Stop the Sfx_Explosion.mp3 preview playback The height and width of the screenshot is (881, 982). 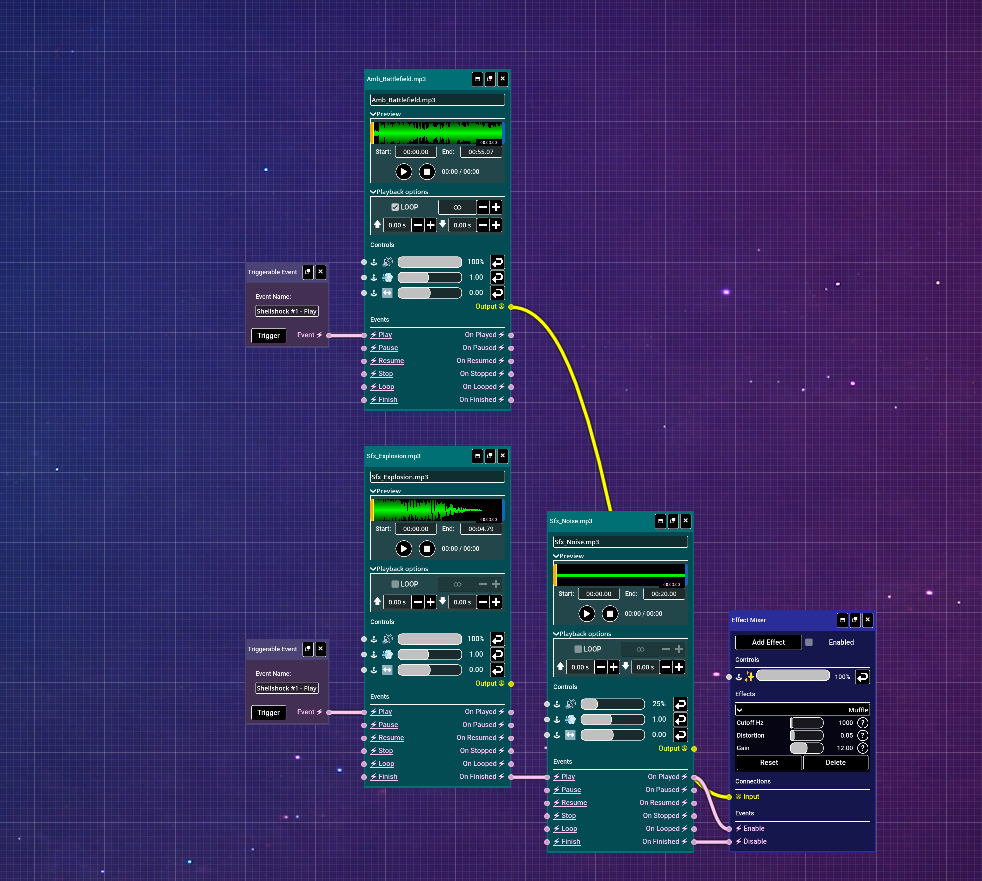[426, 548]
